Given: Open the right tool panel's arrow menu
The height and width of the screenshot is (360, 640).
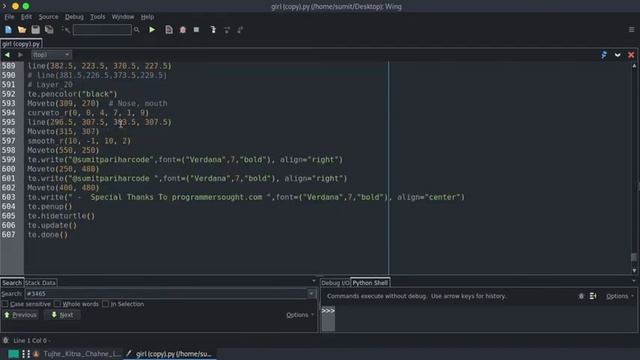Looking at the screenshot, I should pos(634,281).
